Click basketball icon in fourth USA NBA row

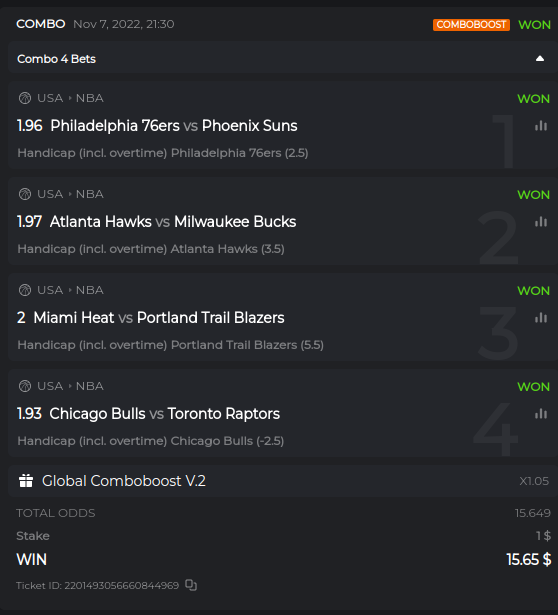25,386
